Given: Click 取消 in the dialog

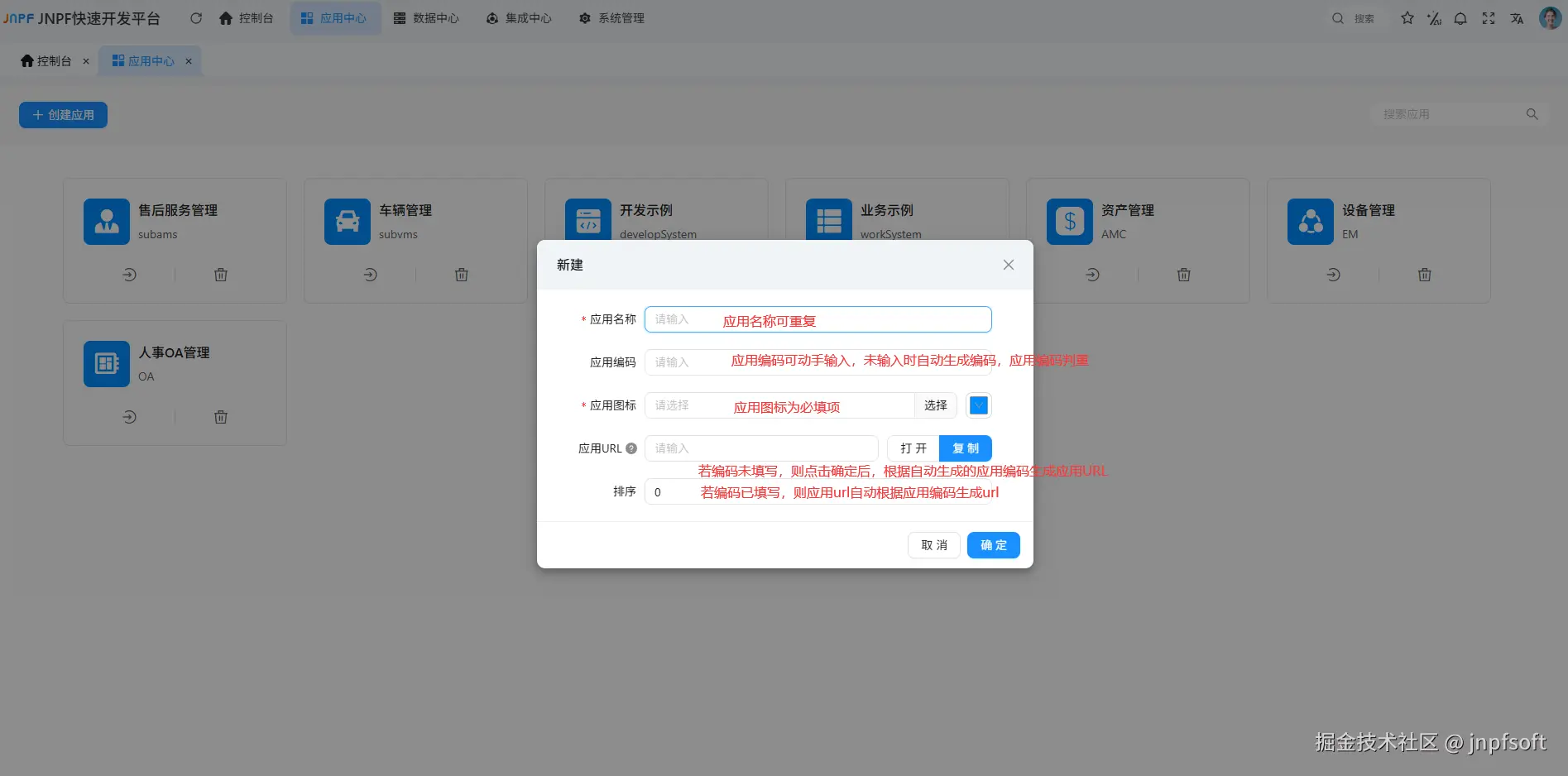Looking at the screenshot, I should 934,545.
